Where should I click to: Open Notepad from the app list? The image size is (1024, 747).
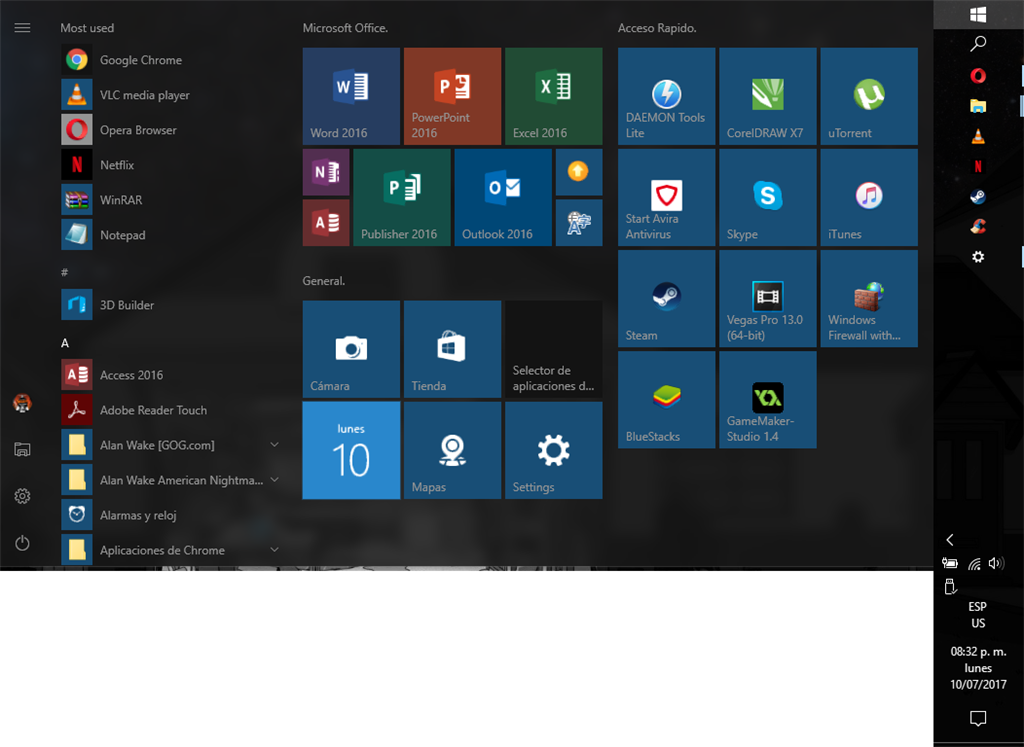click(x=170, y=235)
